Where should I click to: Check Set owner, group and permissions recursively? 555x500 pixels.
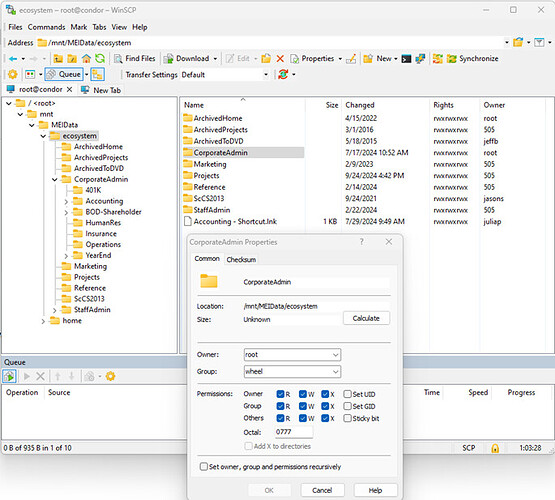(204, 467)
